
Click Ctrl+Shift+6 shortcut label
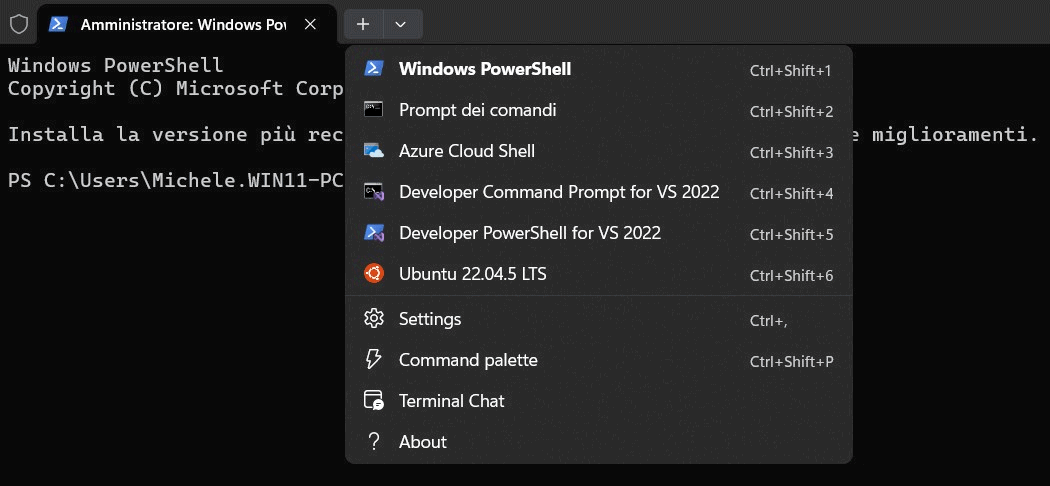tap(792, 276)
